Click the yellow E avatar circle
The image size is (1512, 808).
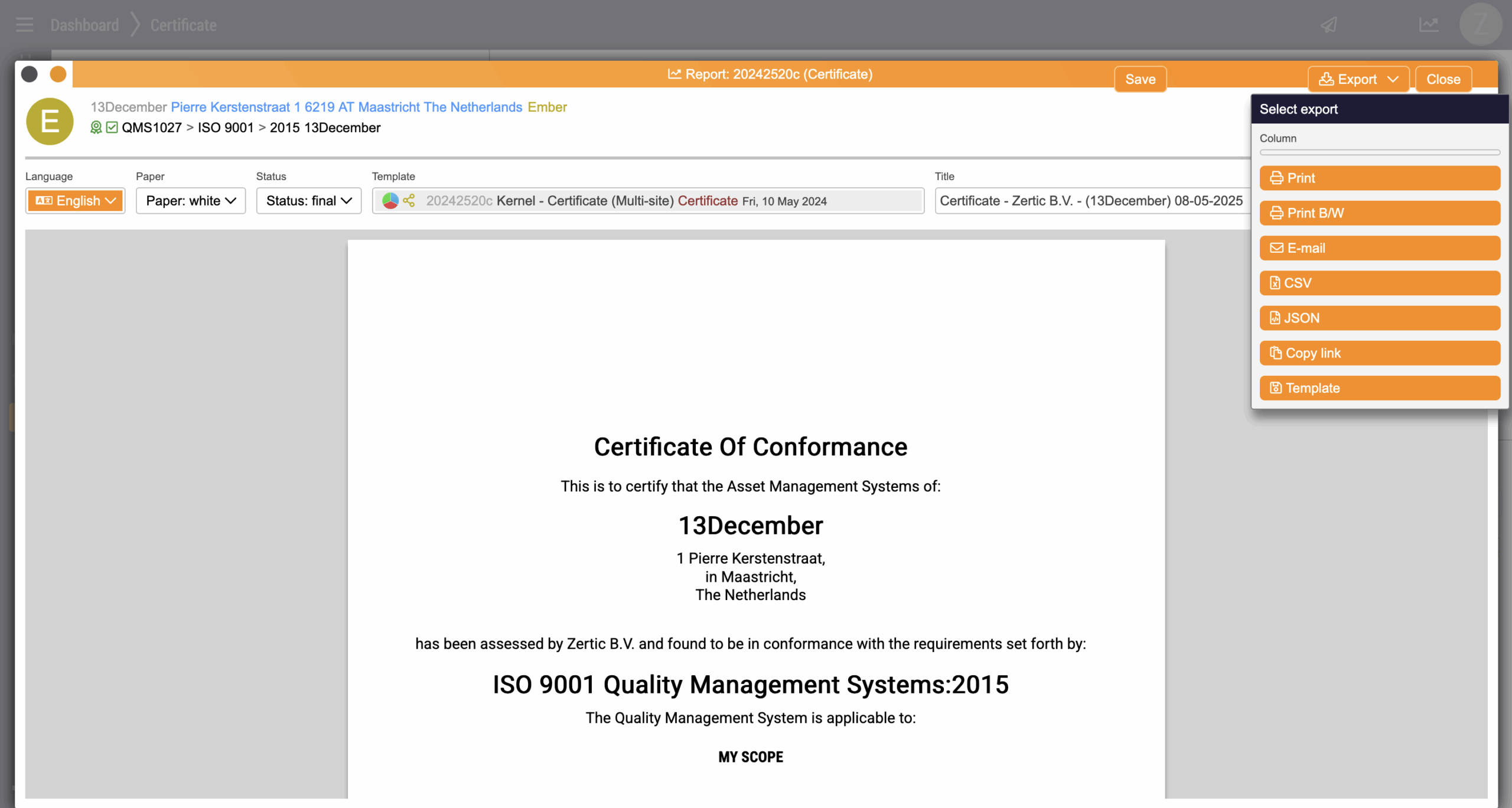coord(50,122)
